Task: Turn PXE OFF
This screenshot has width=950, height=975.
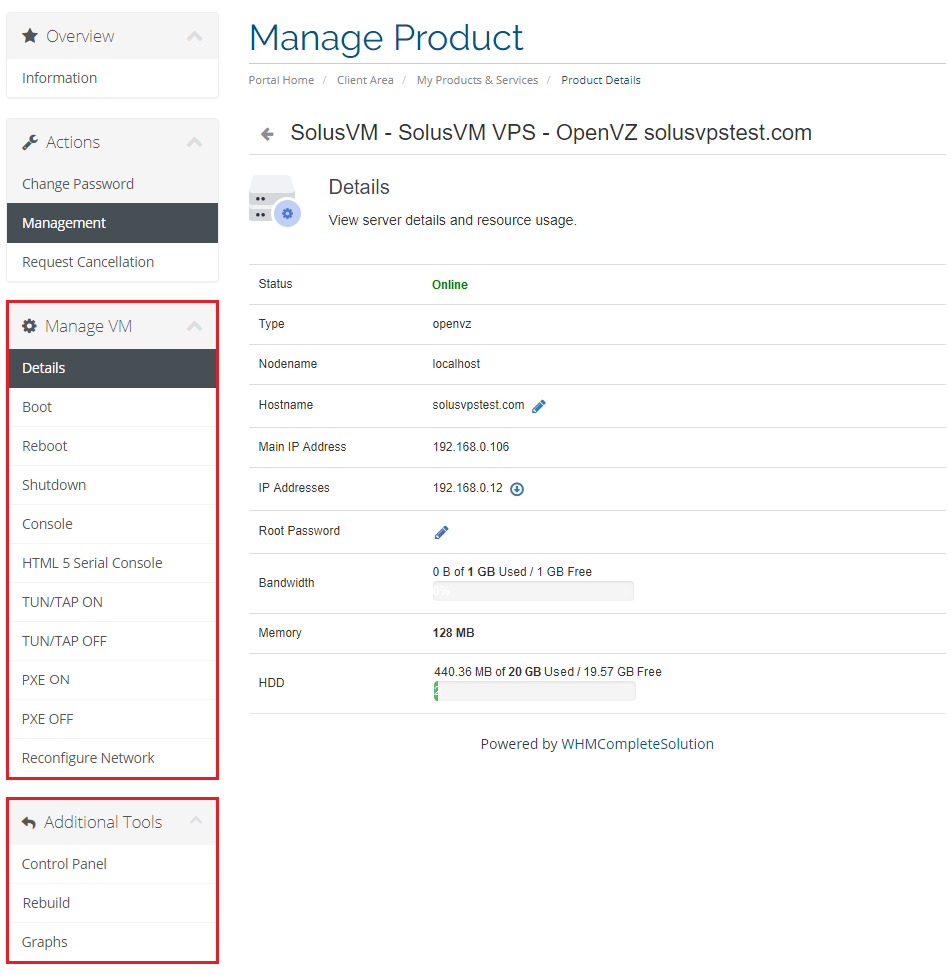Action: [x=113, y=719]
